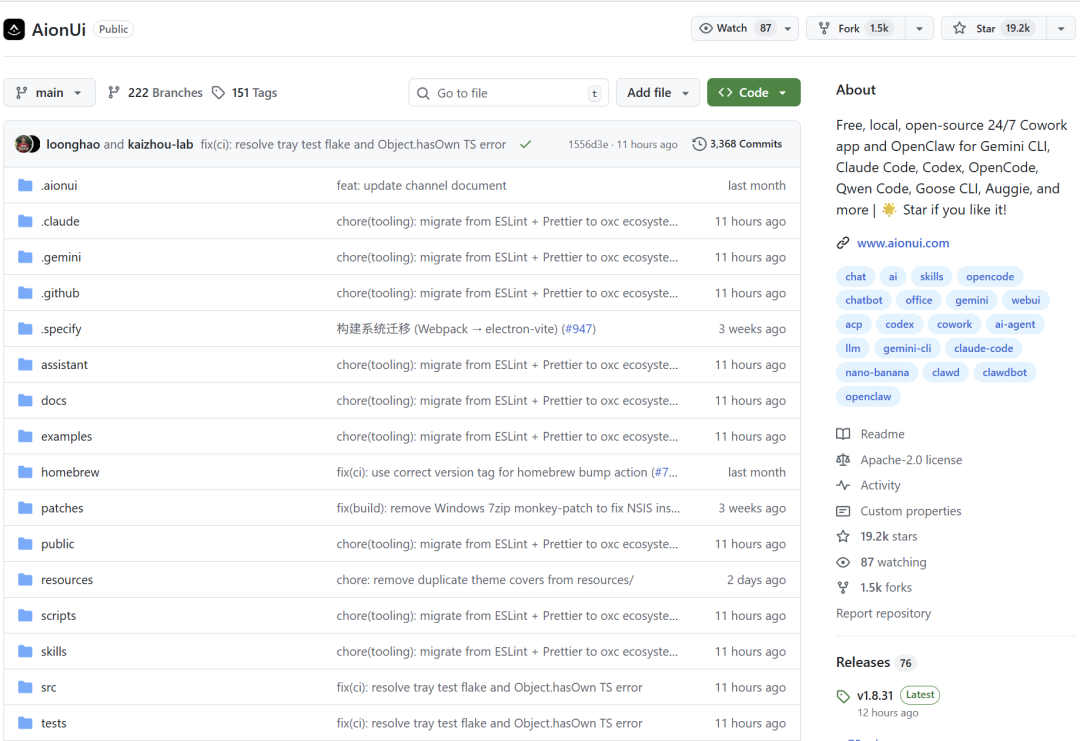This screenshot has width=1080, height=741.
Task: Open commit history via clock icon
Action: (699, 144)
